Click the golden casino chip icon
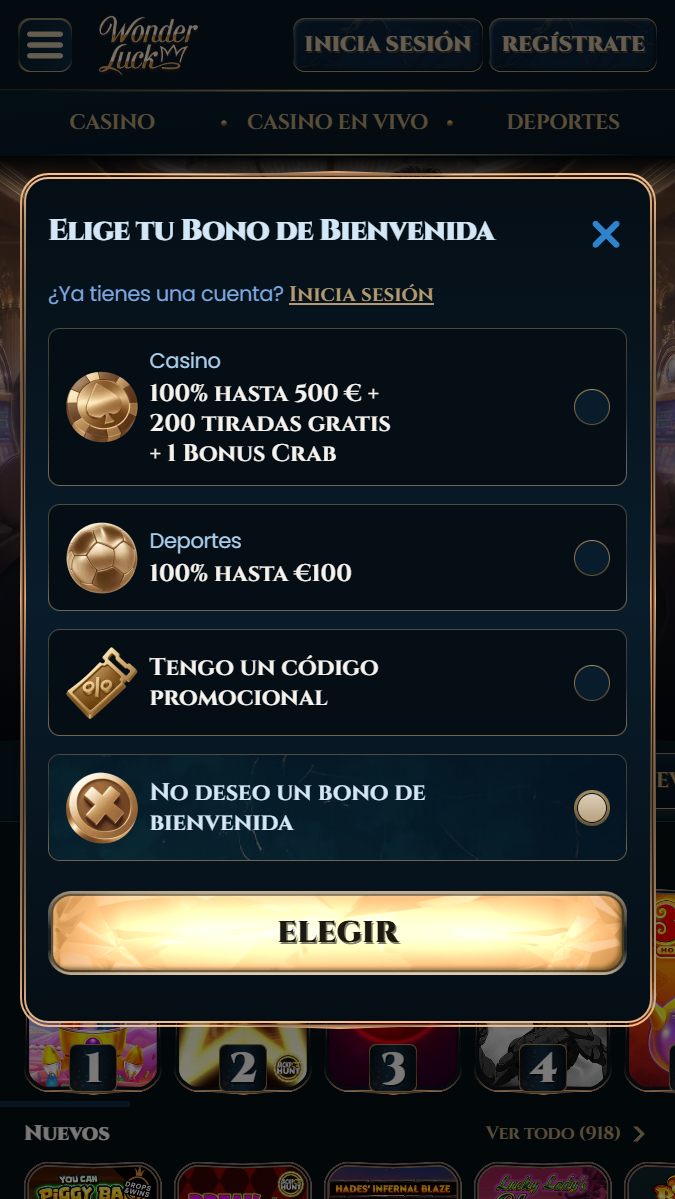675x1199 pixels. (x=102, y=407)
